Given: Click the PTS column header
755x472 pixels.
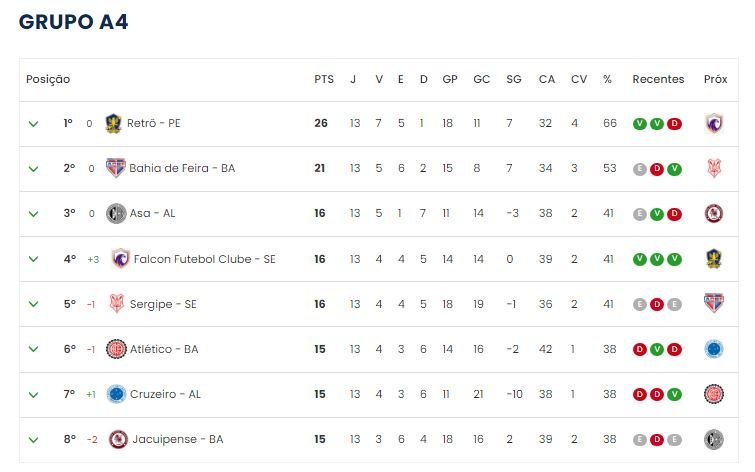Looking at the screenshot, I should tap(324, 79).
